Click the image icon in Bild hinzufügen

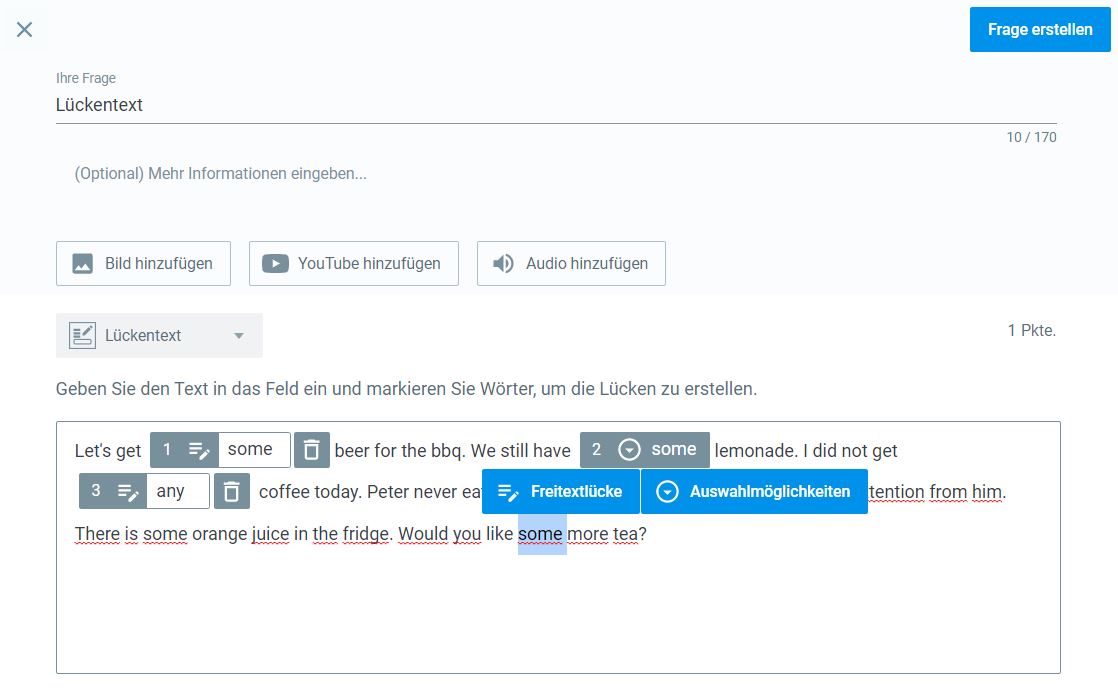coord(83,264)
